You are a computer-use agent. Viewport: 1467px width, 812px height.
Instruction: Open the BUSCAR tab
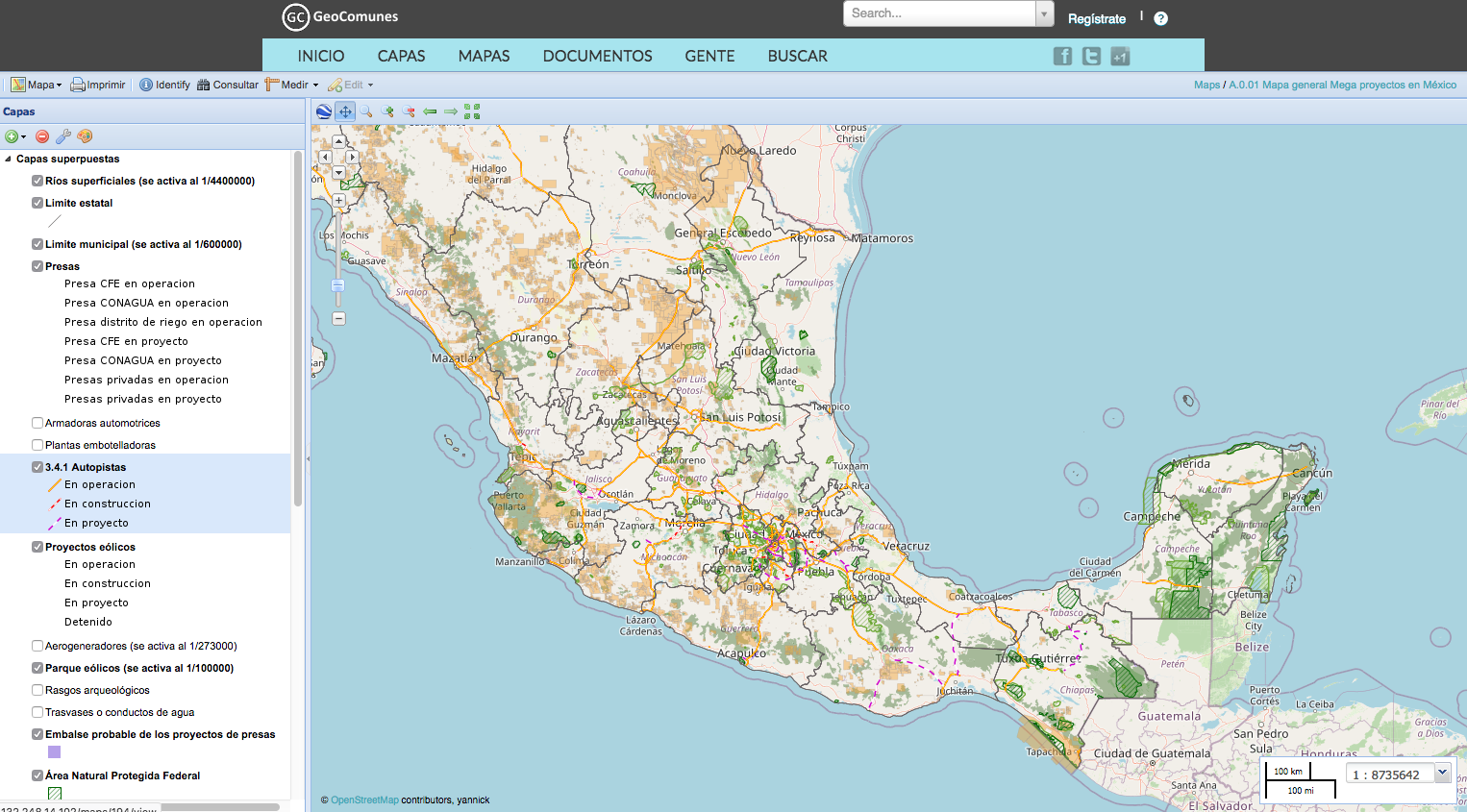[797, 56]
